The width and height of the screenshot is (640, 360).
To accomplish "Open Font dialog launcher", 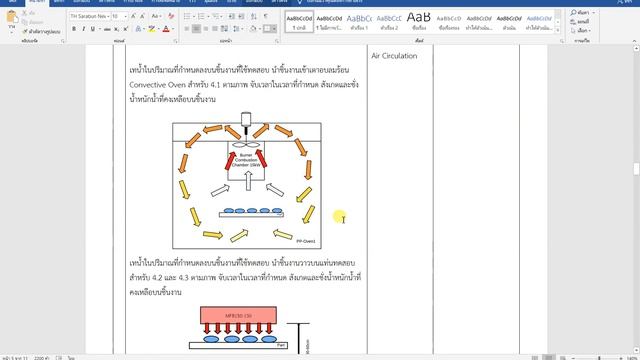I will pos(176,41).
